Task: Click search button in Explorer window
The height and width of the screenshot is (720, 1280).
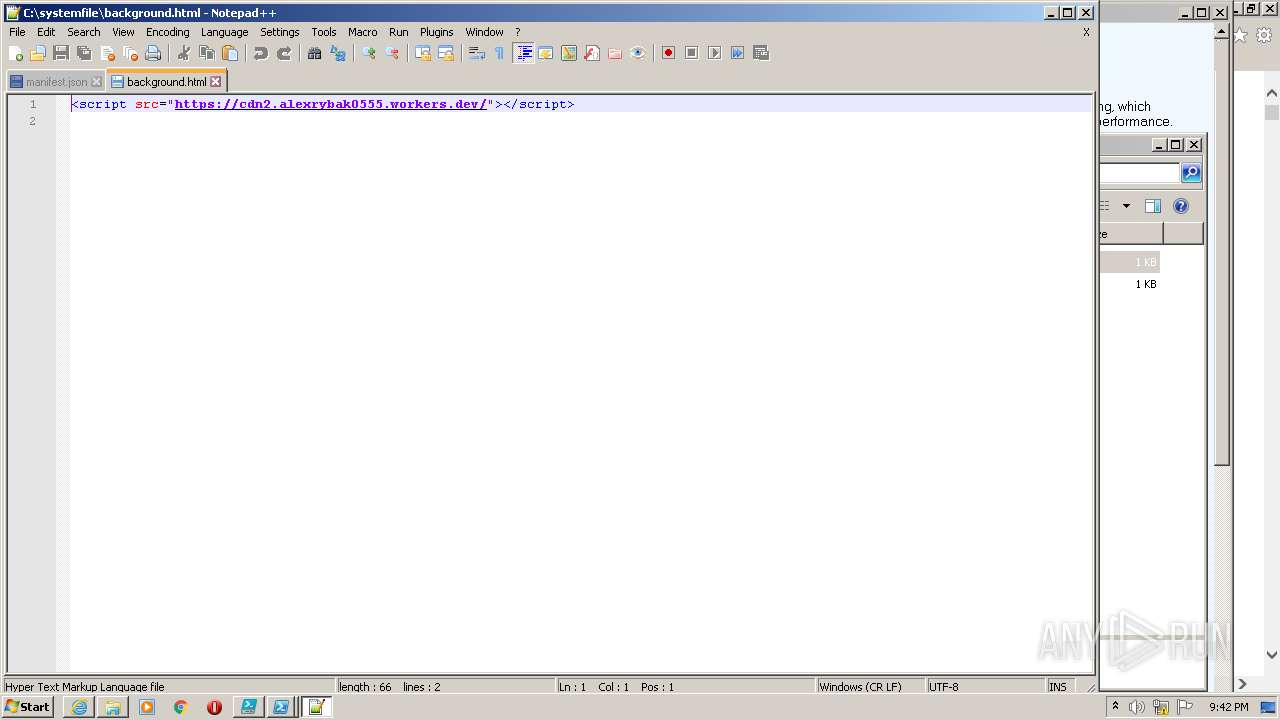Action: click(1191, 173)
